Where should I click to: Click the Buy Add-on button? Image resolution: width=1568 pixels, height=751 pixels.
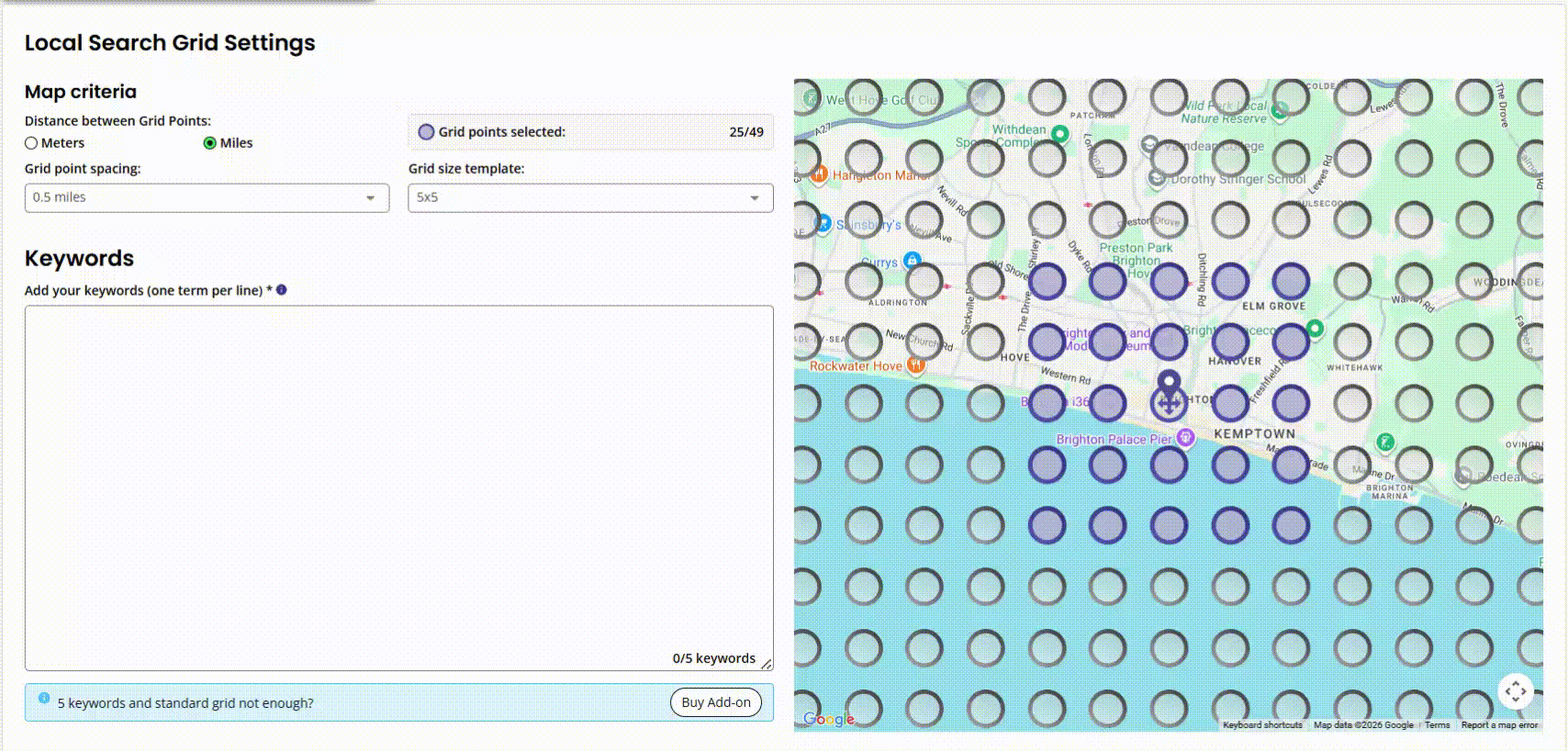pyautogui.click(x=716, y=702)
